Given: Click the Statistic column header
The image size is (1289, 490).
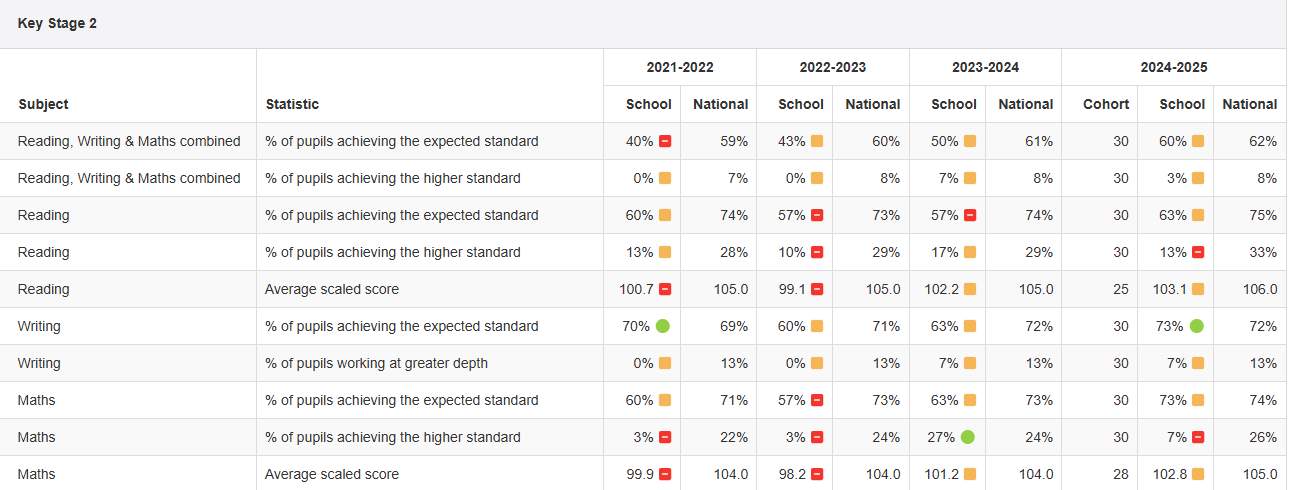Looking at the screenshot, I should [x=292, y=104].
